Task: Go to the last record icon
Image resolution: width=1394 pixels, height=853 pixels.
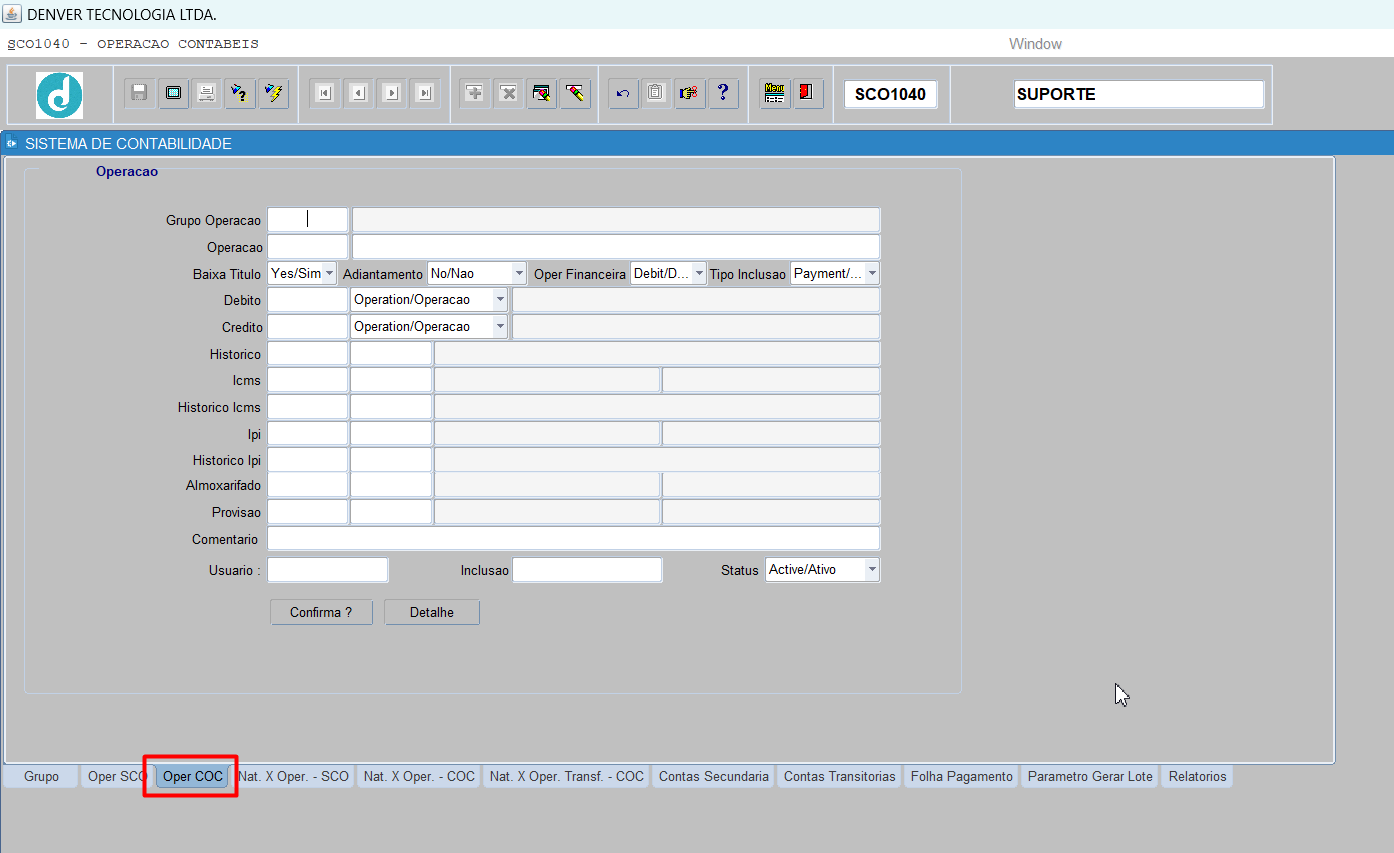Action: [x=424, y=93]
